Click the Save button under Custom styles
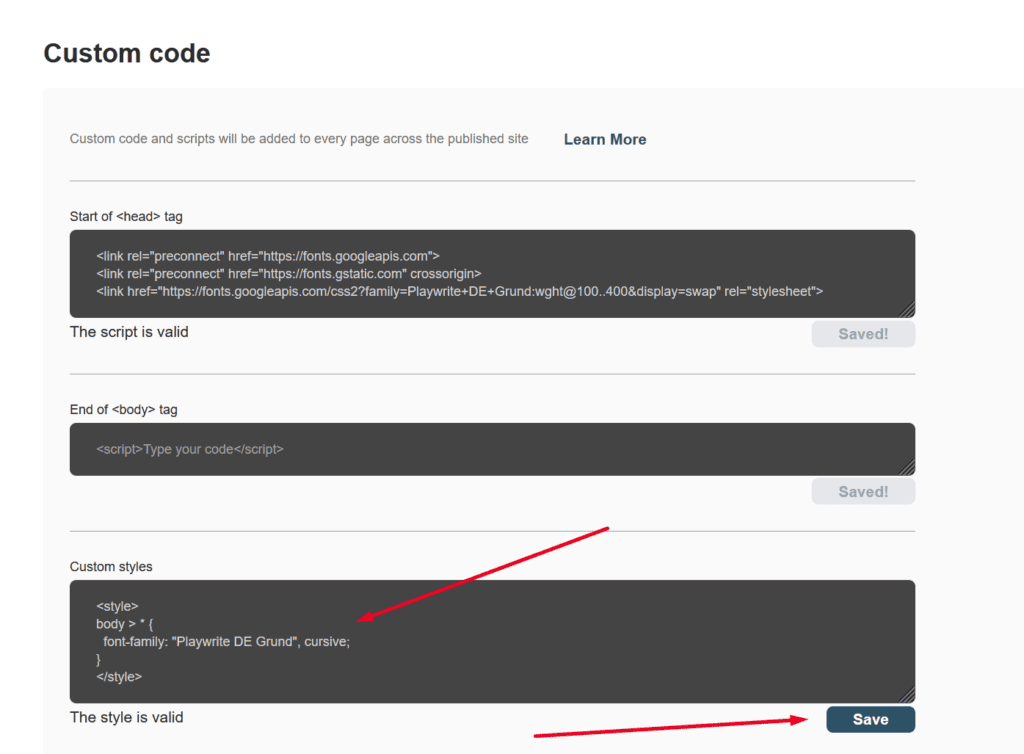Screen dimensions: 1024x754 870,719
